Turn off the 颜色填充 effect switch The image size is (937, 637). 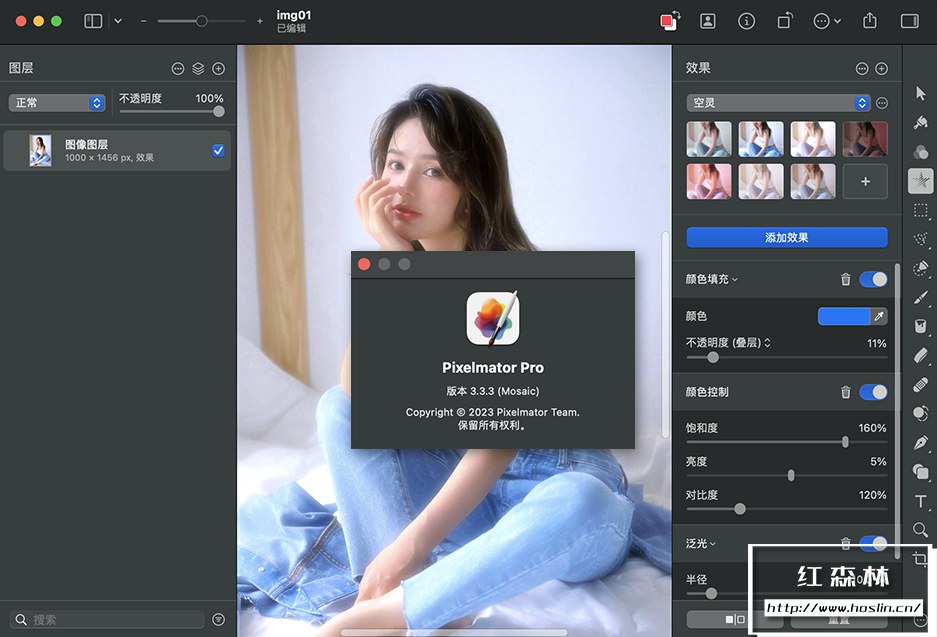pyautogui.click(x=873, y=279)
